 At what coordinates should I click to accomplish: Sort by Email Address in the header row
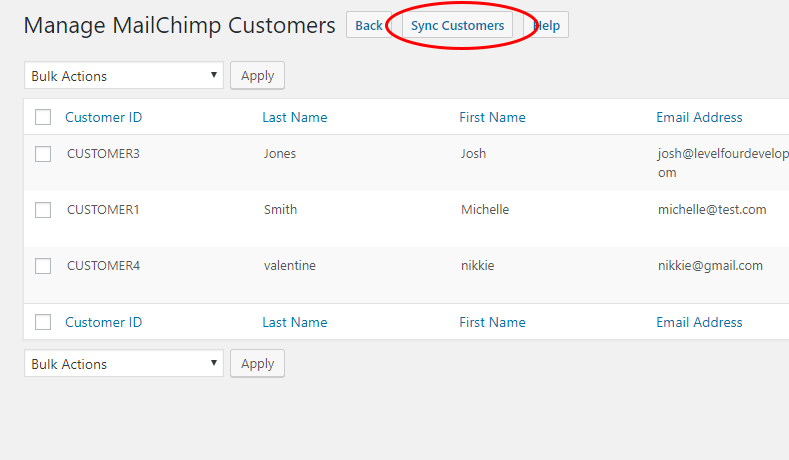[699, 118]
